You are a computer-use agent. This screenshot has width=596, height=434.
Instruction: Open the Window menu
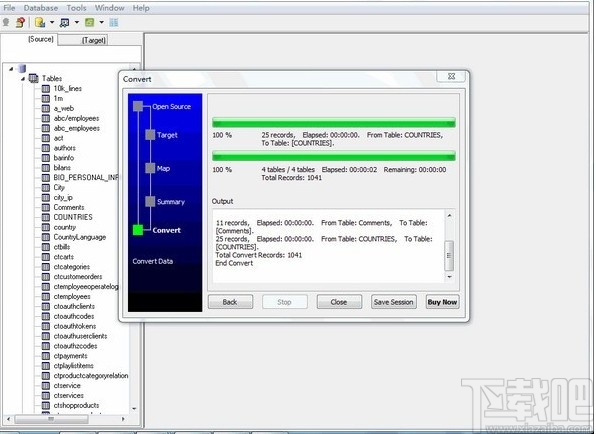(x=109, y=8)
